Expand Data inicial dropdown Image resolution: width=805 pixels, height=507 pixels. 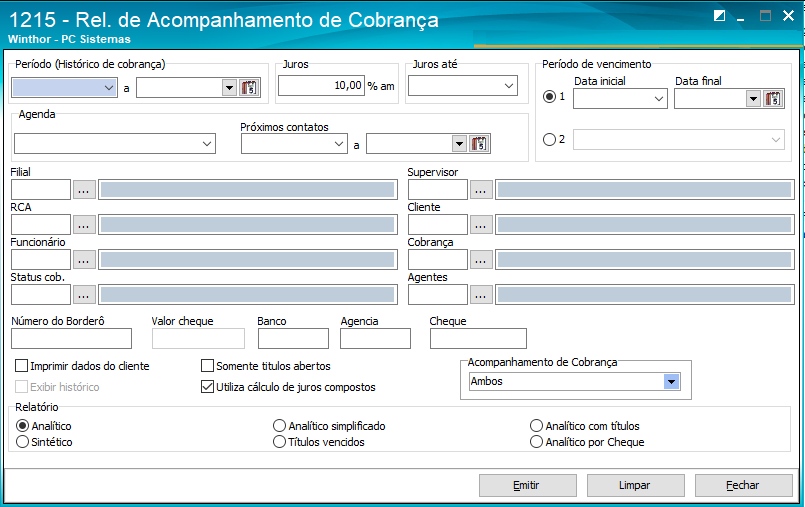pos(659,99)
